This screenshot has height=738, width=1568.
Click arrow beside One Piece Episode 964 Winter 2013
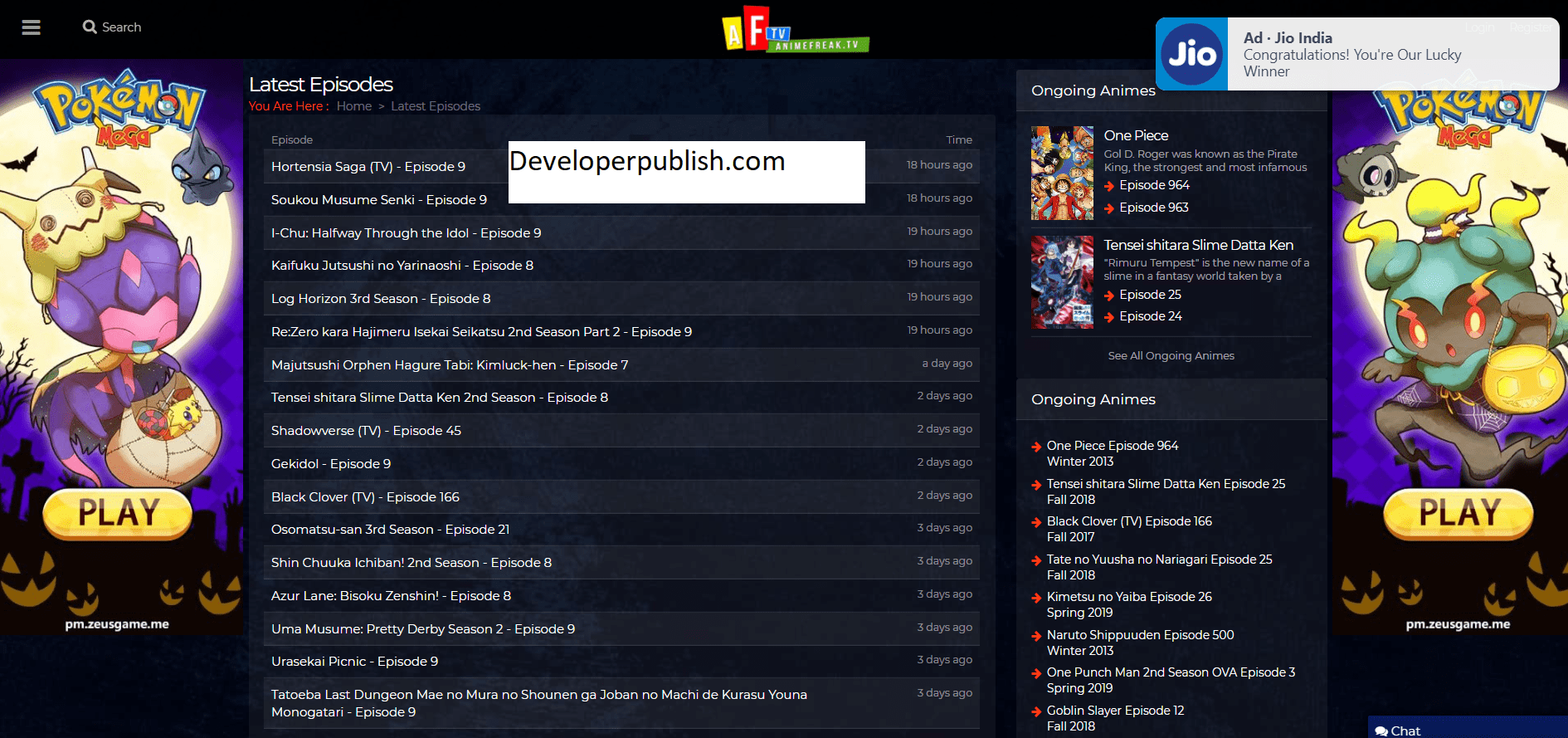[1036, 447]
